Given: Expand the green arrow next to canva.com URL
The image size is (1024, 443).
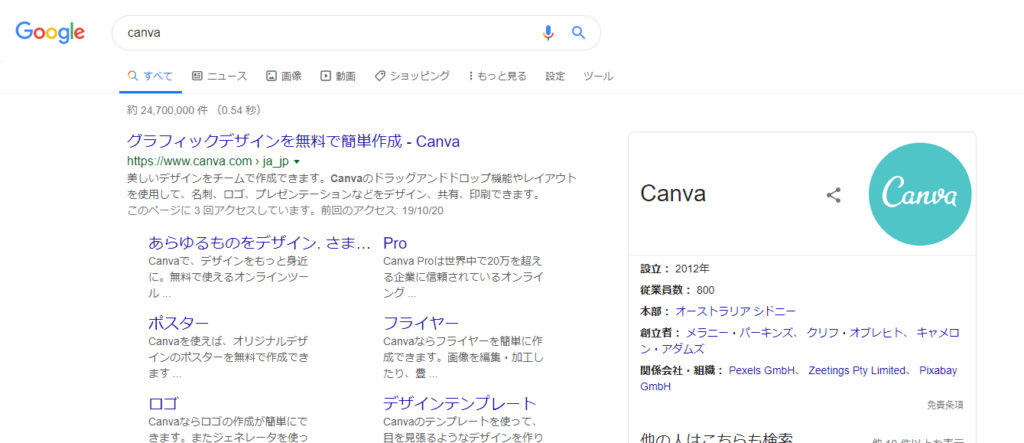Looking at the screenshot, I should 297,161.
